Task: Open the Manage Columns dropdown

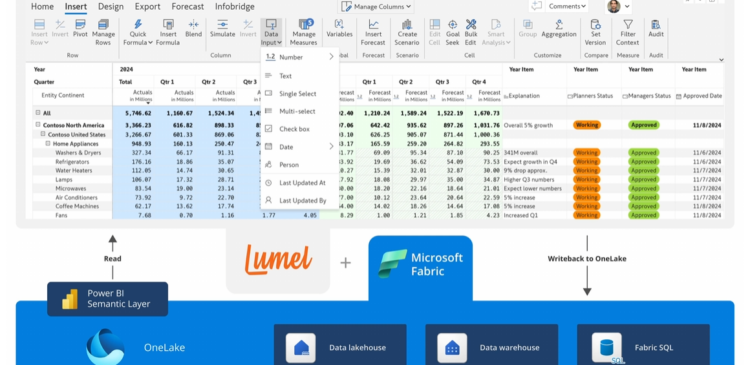Action: click(x=377, y=6)
